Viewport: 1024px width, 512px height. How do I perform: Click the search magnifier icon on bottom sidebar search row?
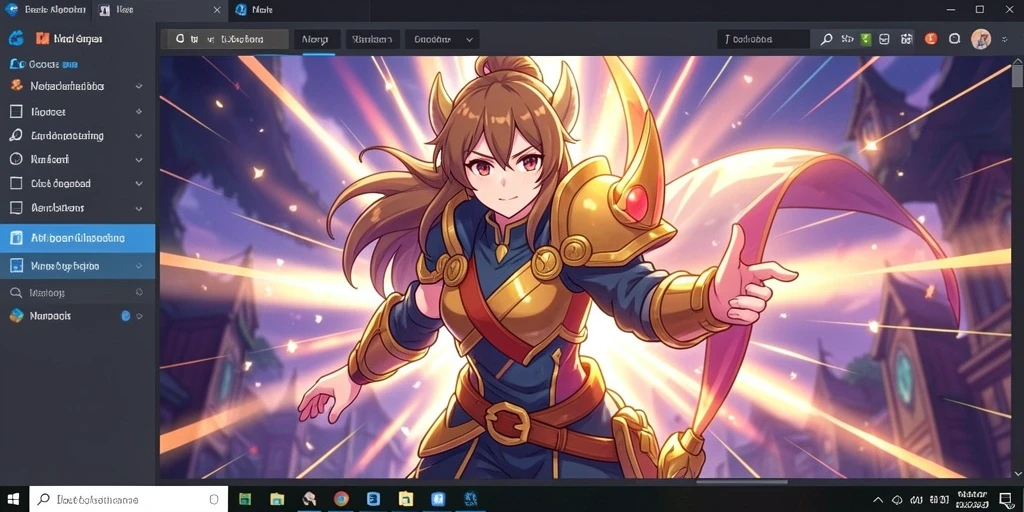[16, 293]
